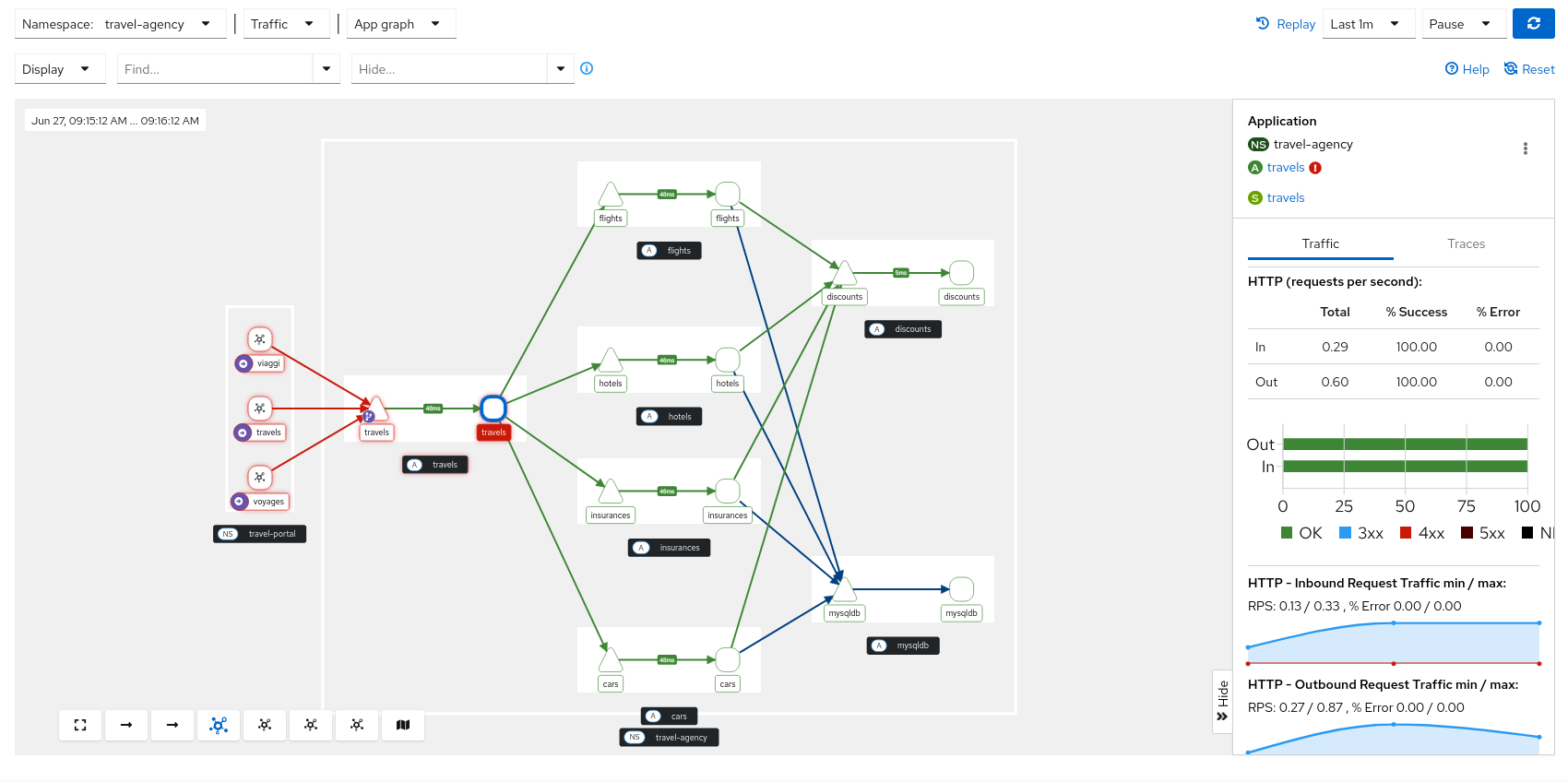This screenshot has width=1568, height=782.
Task: Expand the App graph type dropdown
Action: 398,24
